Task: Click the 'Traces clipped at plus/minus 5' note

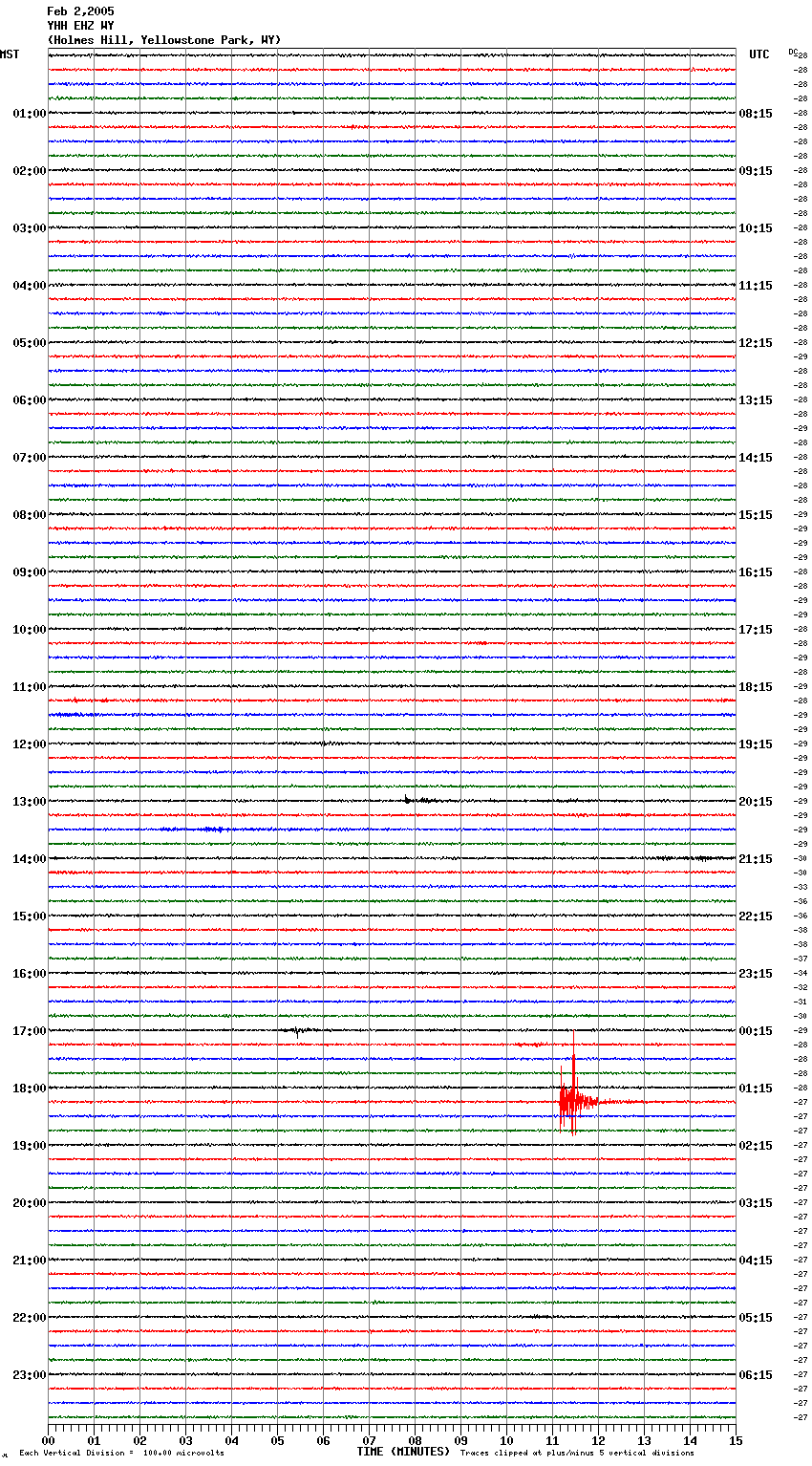Action: (x=577, y=1454)
